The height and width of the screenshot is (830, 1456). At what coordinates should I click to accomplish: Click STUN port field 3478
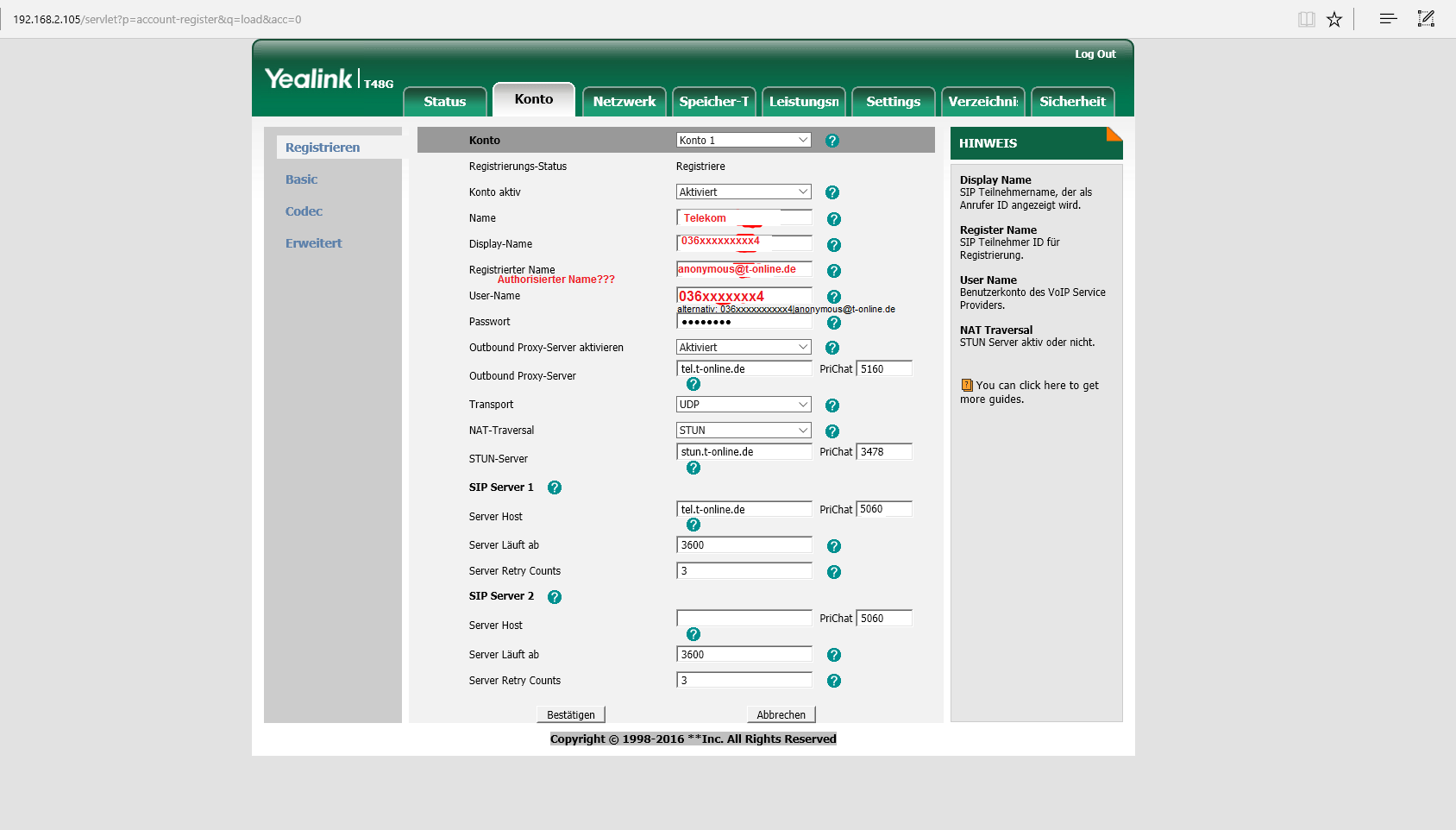pyautogui.click(x=884, y=451)
